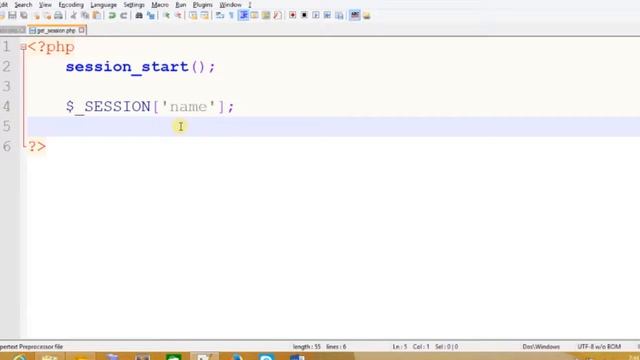Image resolution: width=640 pixels, height=360 pixels.
Task: Click the Redo arrow icon
Action: [123, 16]
